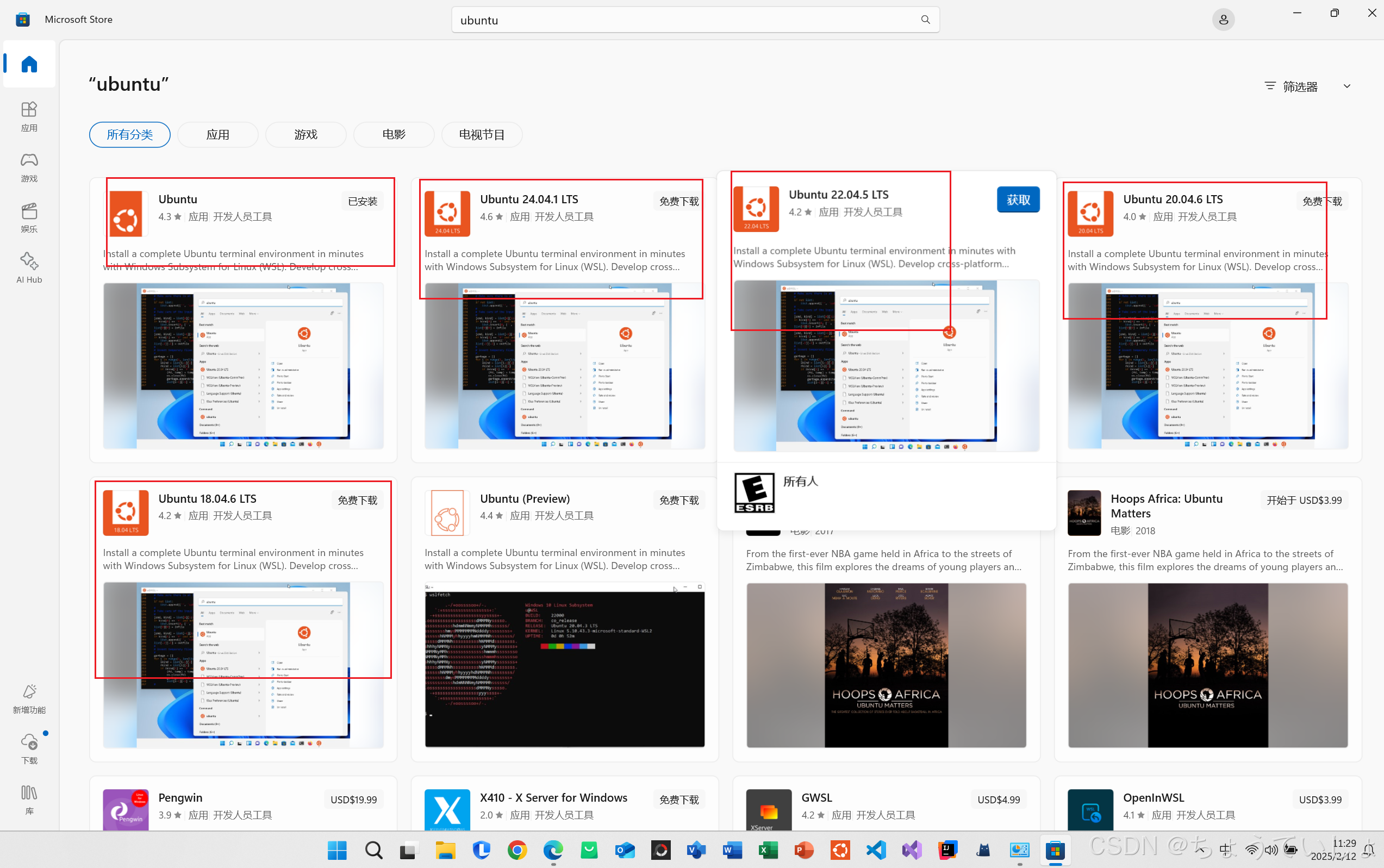Click the USD$19.99 price for Pengwin
The image size is (1384, 868).
[x=353, y=800]
